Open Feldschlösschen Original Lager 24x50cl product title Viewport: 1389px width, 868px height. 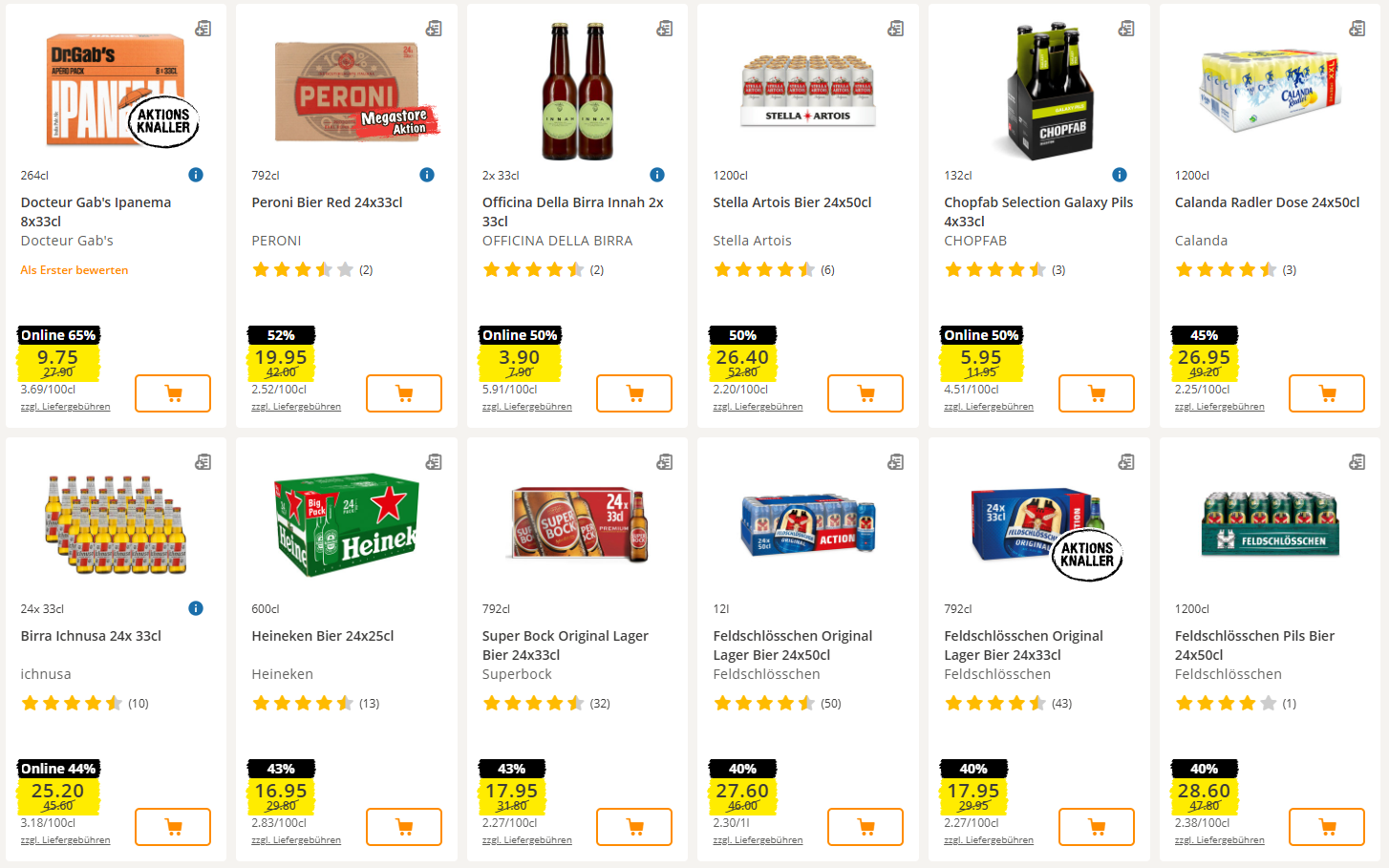coord(792,646)
